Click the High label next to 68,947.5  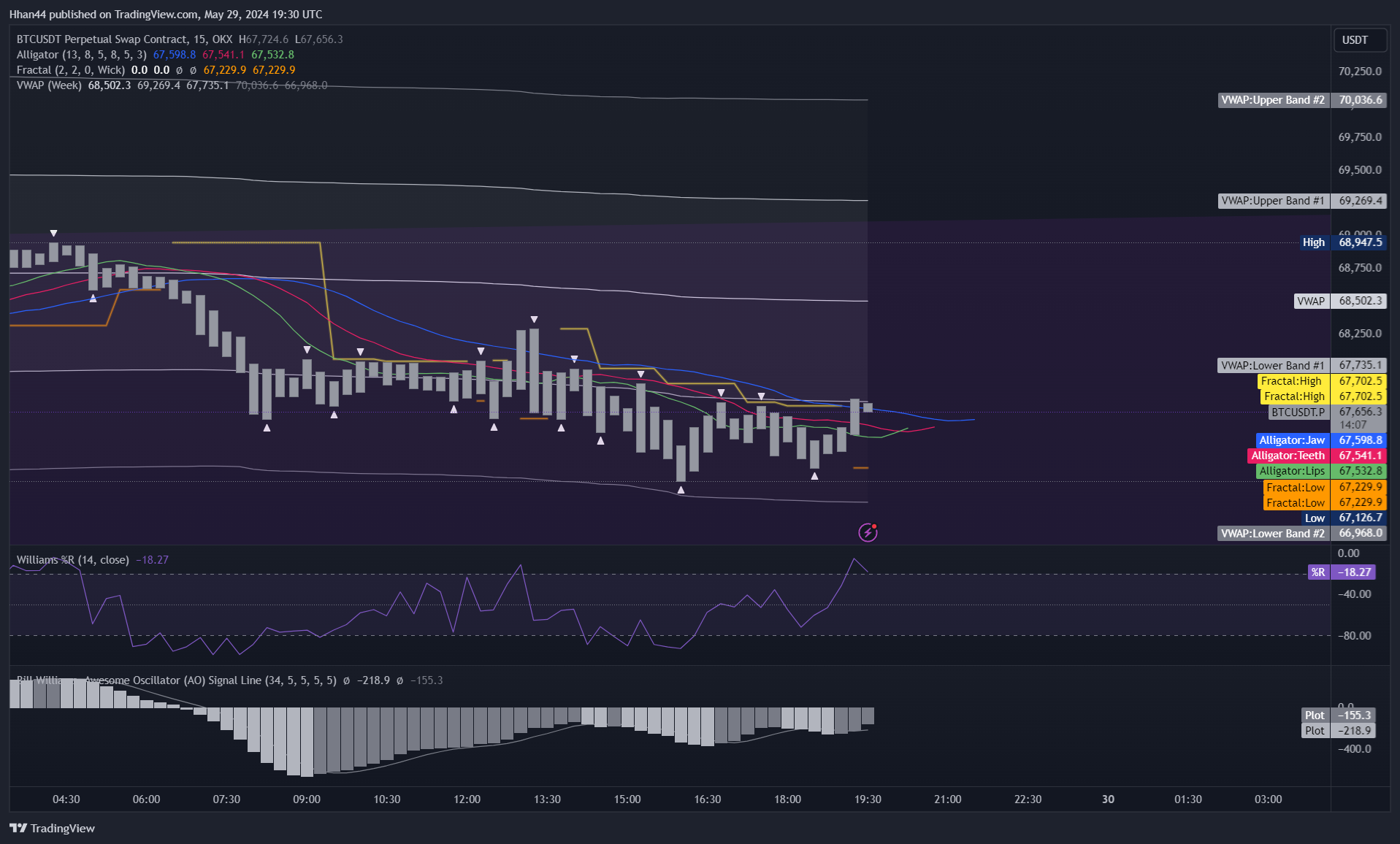[1314, 242]
